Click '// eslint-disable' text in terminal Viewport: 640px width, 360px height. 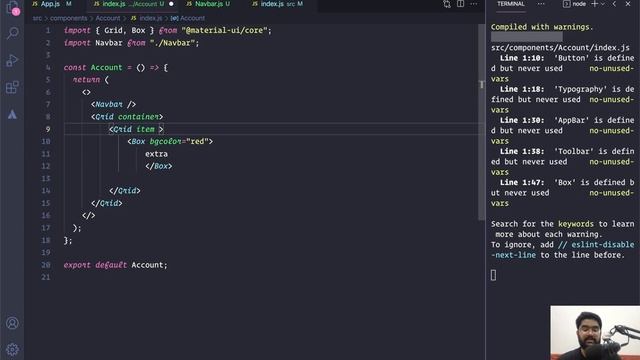[596, 244]
